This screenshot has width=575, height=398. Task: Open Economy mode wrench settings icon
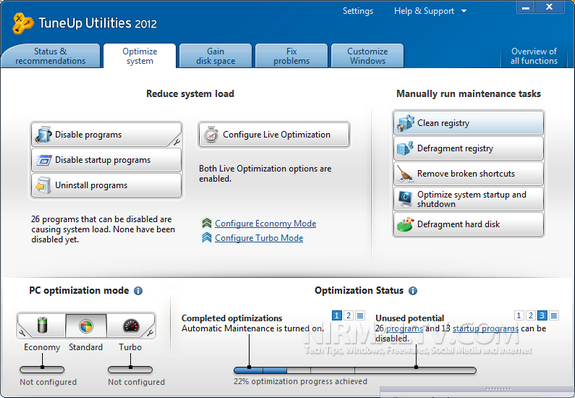point(22,333)
